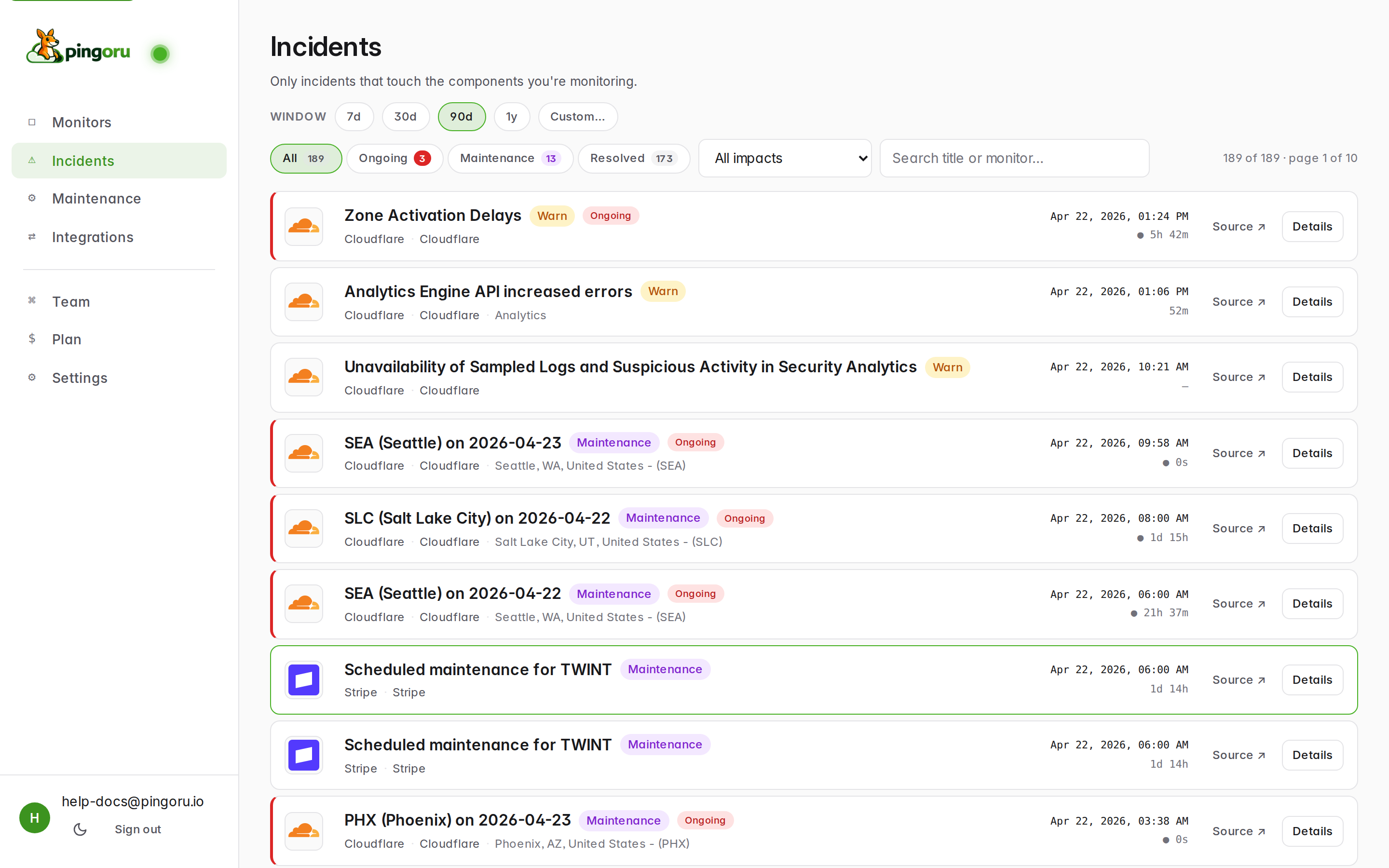Click the Integrations arrows icon in sidebar

point(32,236)
